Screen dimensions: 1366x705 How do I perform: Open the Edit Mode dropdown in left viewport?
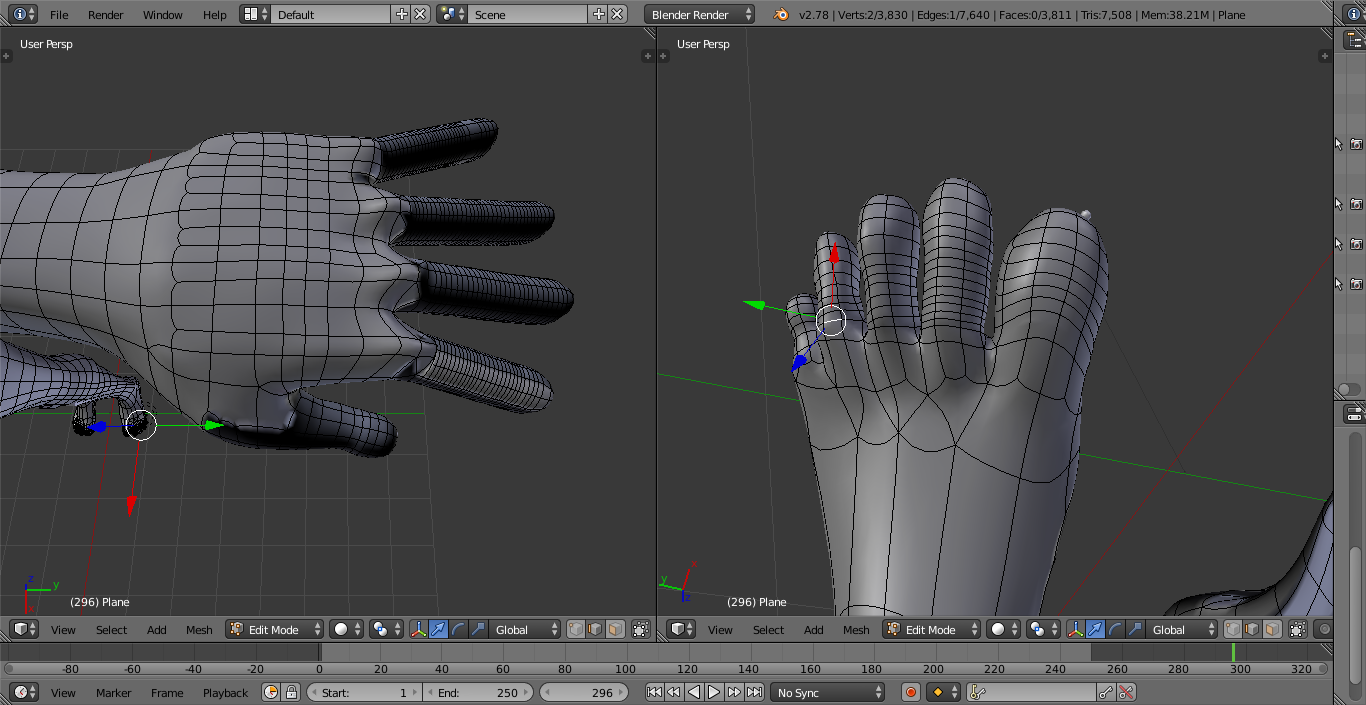(275, 630)
